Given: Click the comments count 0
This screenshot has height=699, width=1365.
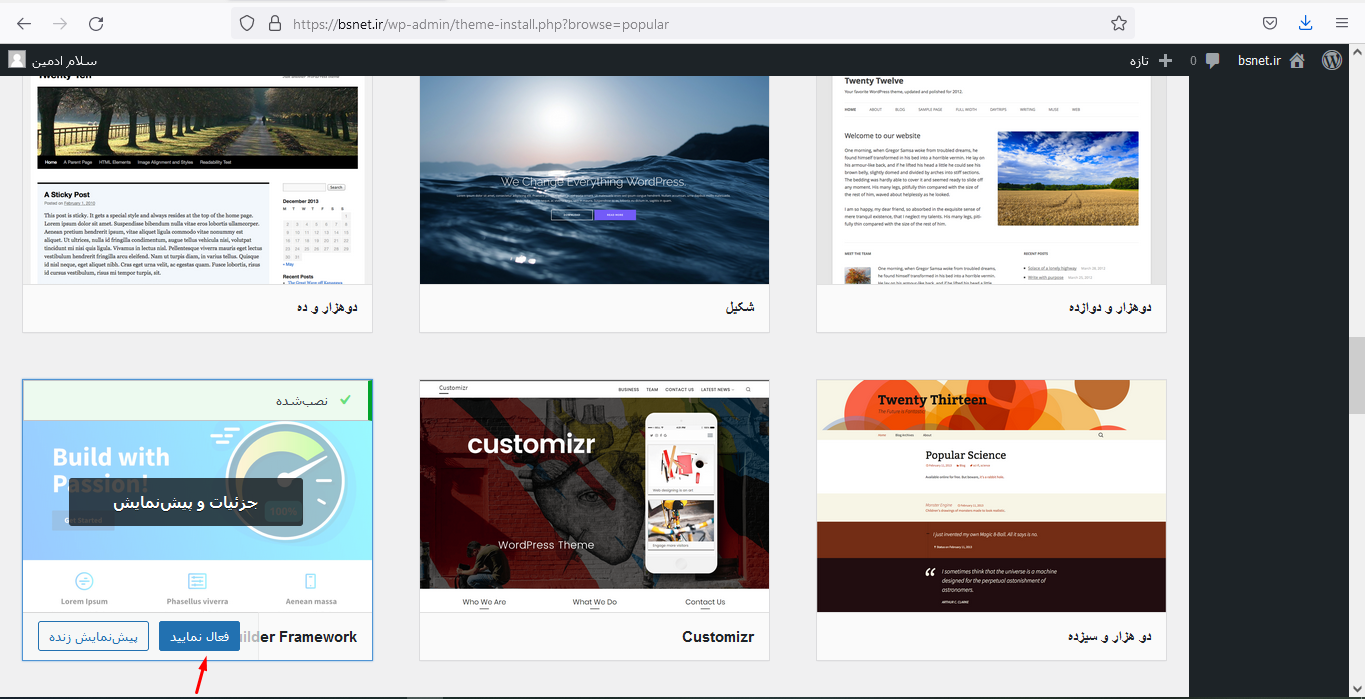Looking at the screenshot, I should coord(1193,61).
